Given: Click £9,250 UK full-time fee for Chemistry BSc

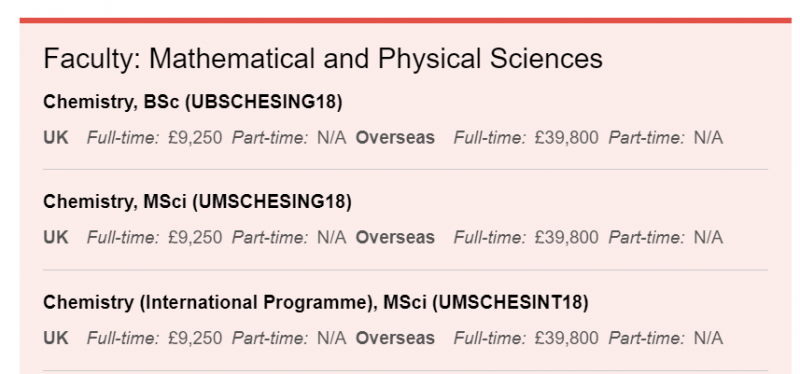Looking at the screenshot, I should [195, 138].
